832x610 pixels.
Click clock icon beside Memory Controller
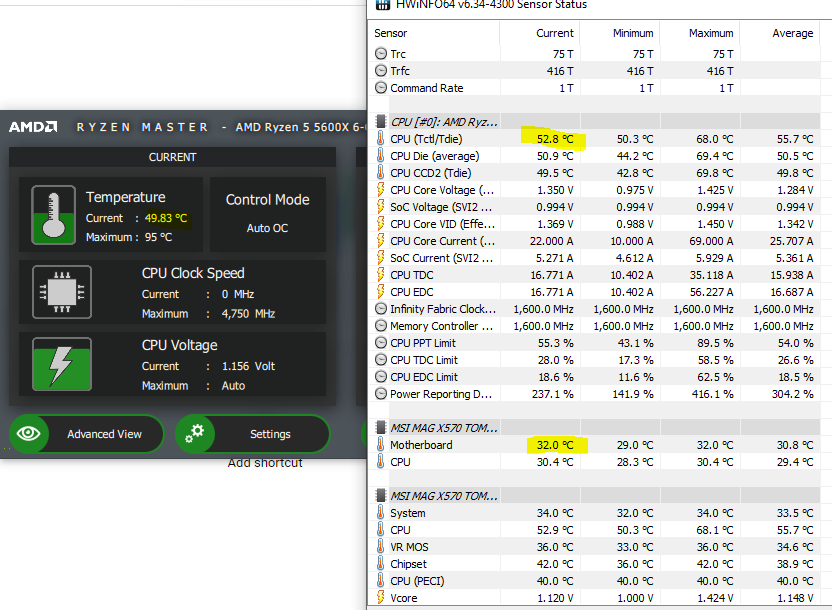(380, 326)
